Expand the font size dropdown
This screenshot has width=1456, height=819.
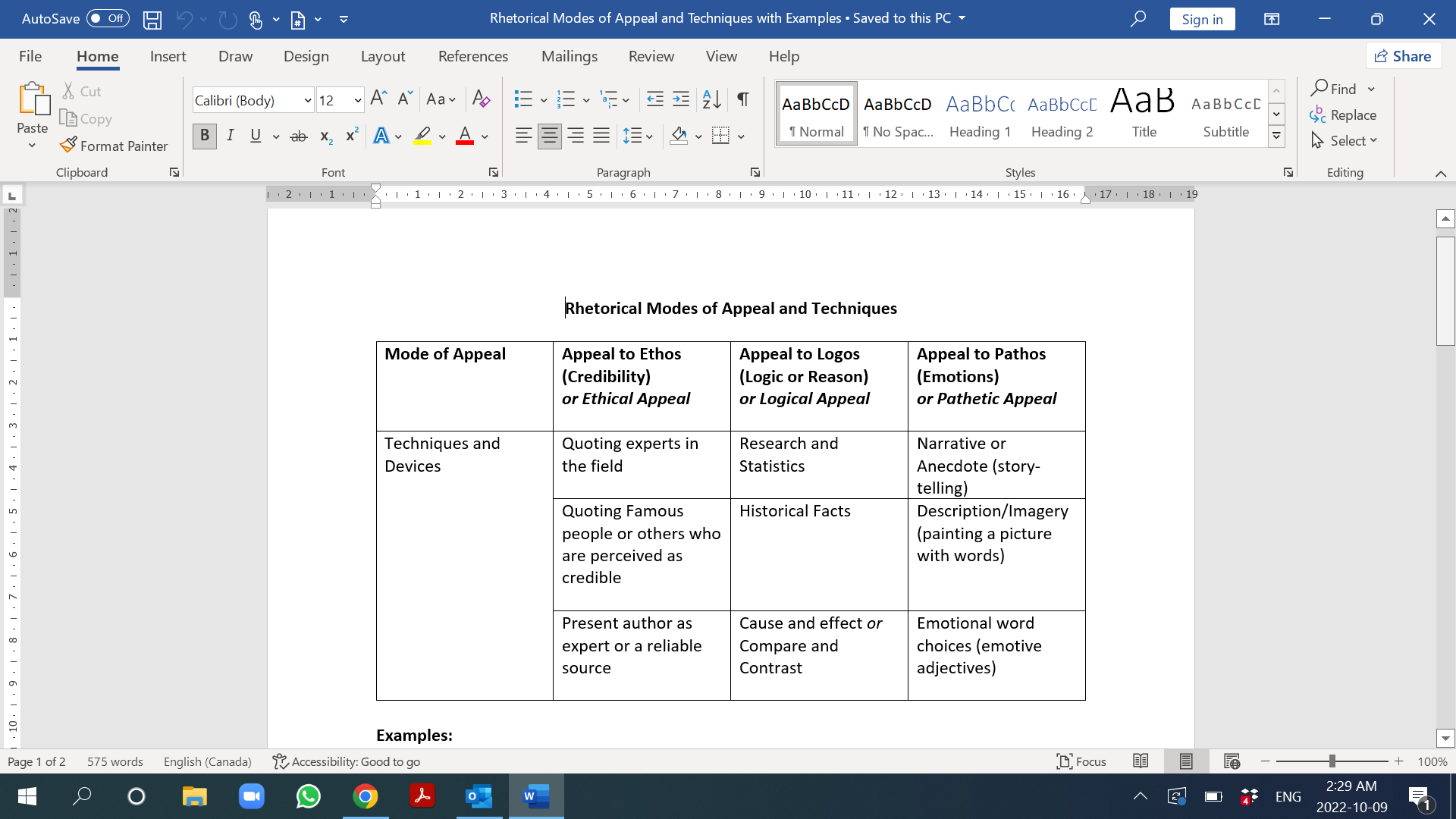coord(357,100)
